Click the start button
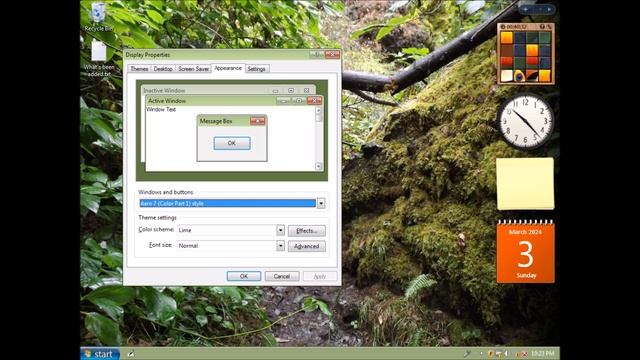 coord(100,353)
